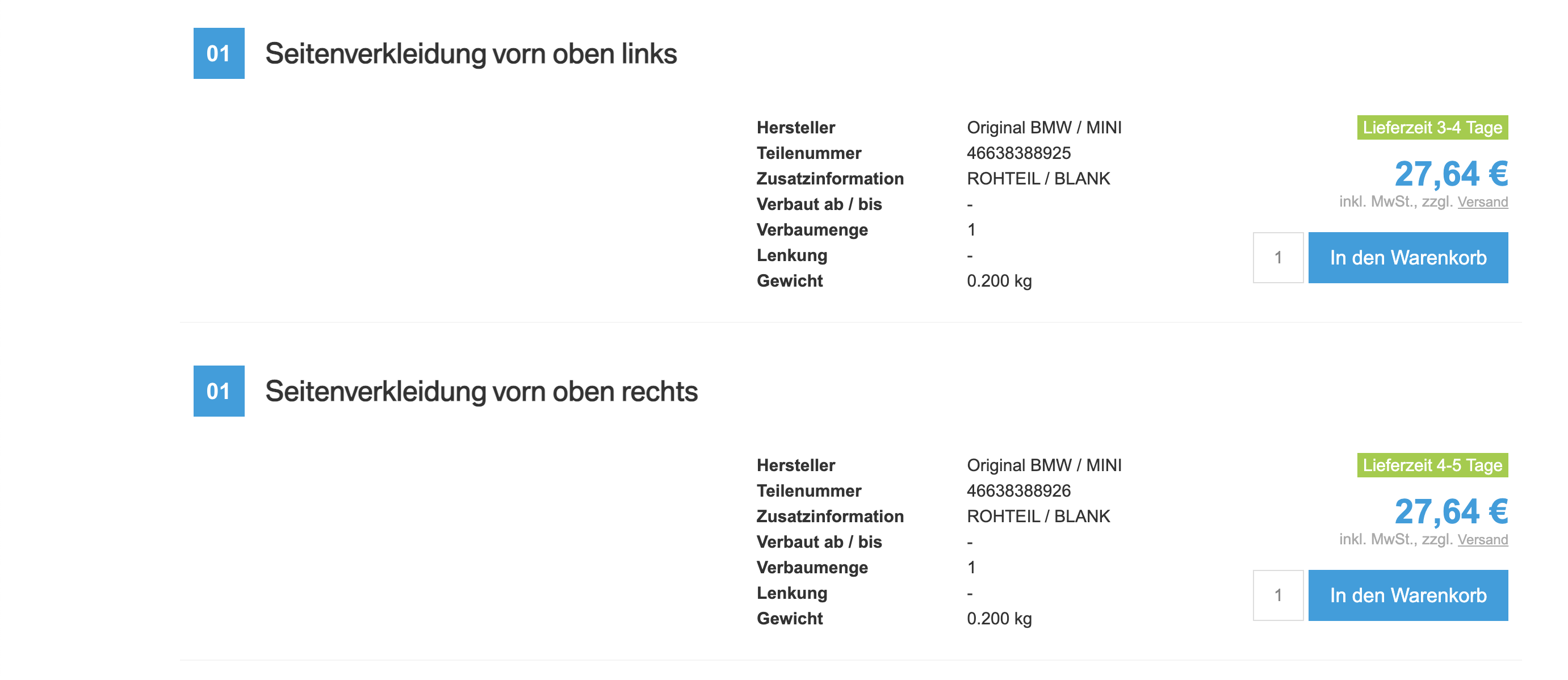Click the Original BMW / MINI value for links part
The height and width of the screenshot is (680, 1568).
tap(1043, 127)
